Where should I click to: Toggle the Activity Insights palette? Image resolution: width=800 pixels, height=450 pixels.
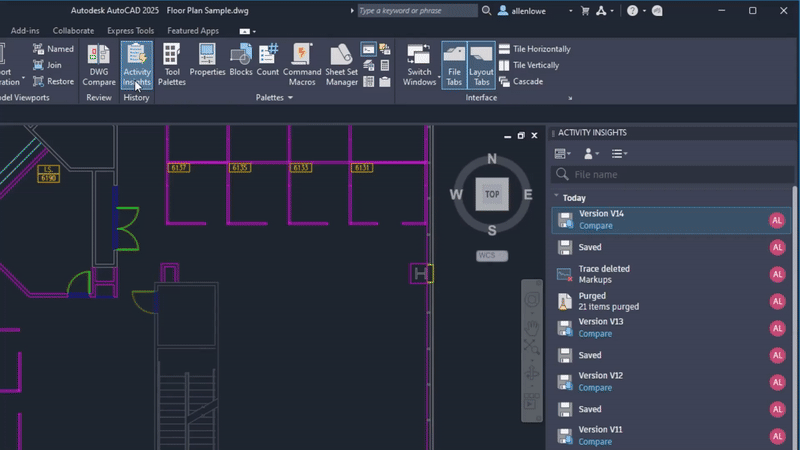point(137,65)
